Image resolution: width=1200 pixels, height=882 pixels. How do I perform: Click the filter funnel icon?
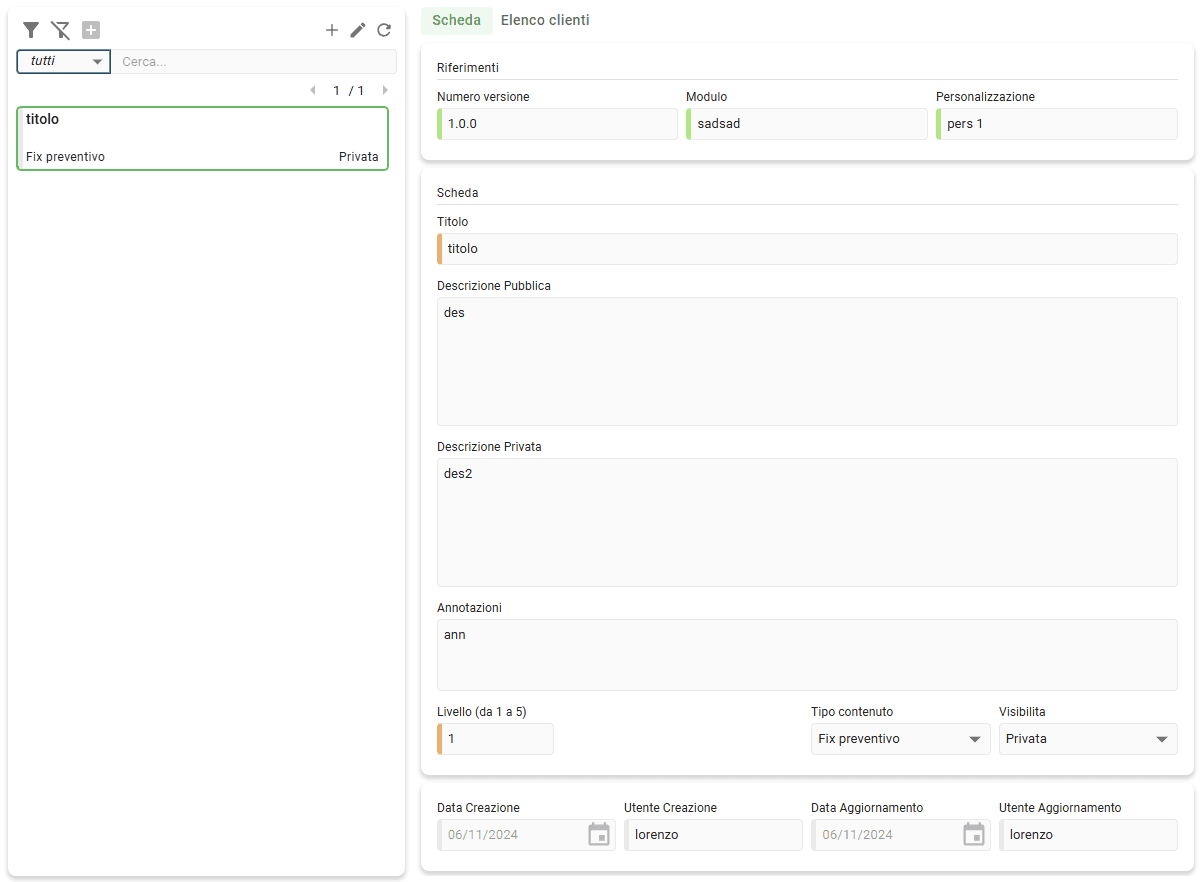pyautogui.click(x=31, y=30)
